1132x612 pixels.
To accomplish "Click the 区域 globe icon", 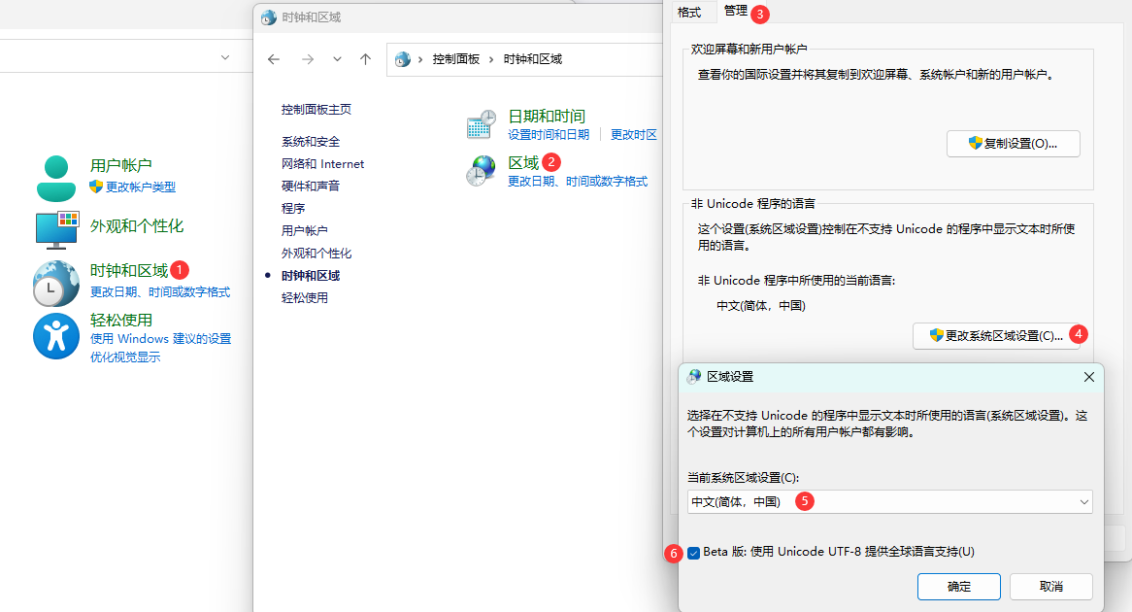I will pos(481,169).
